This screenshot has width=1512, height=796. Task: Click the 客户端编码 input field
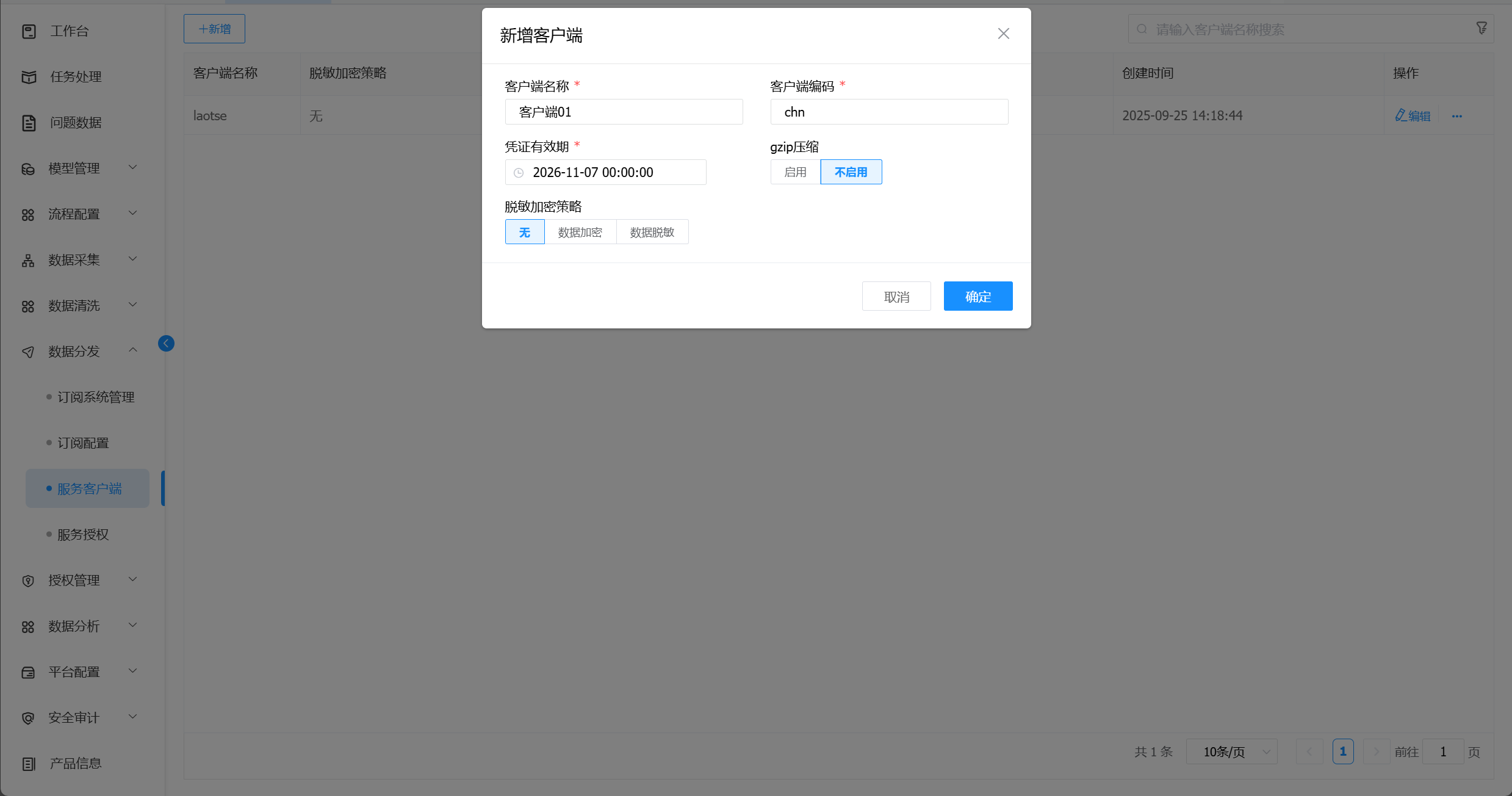(x=888, y=112)
